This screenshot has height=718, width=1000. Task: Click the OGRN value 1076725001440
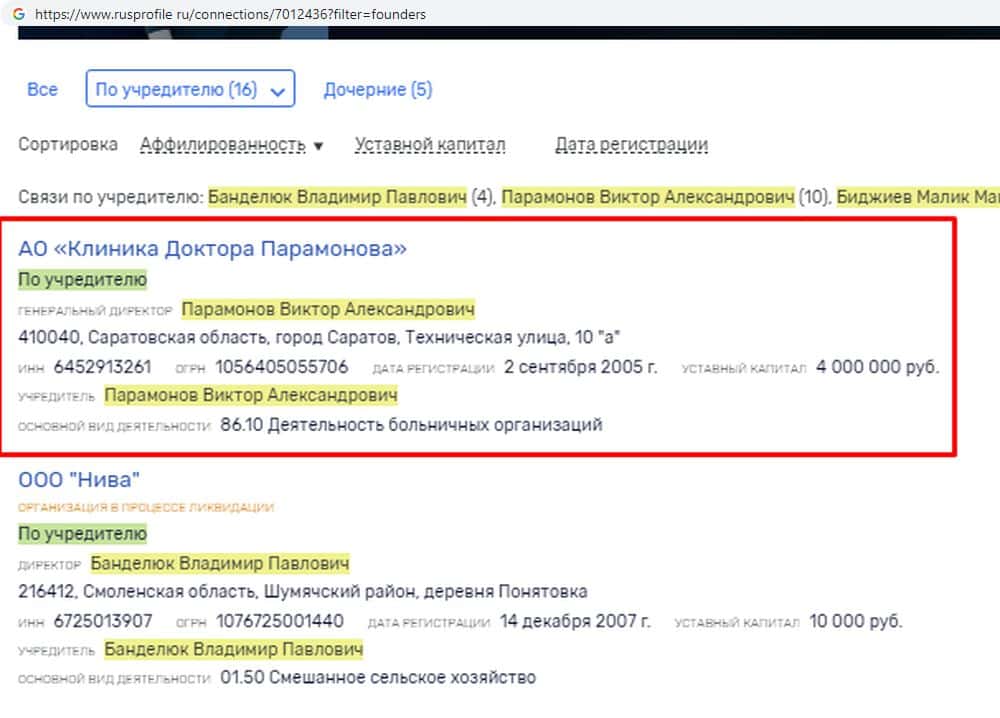(x=280, y=621)
